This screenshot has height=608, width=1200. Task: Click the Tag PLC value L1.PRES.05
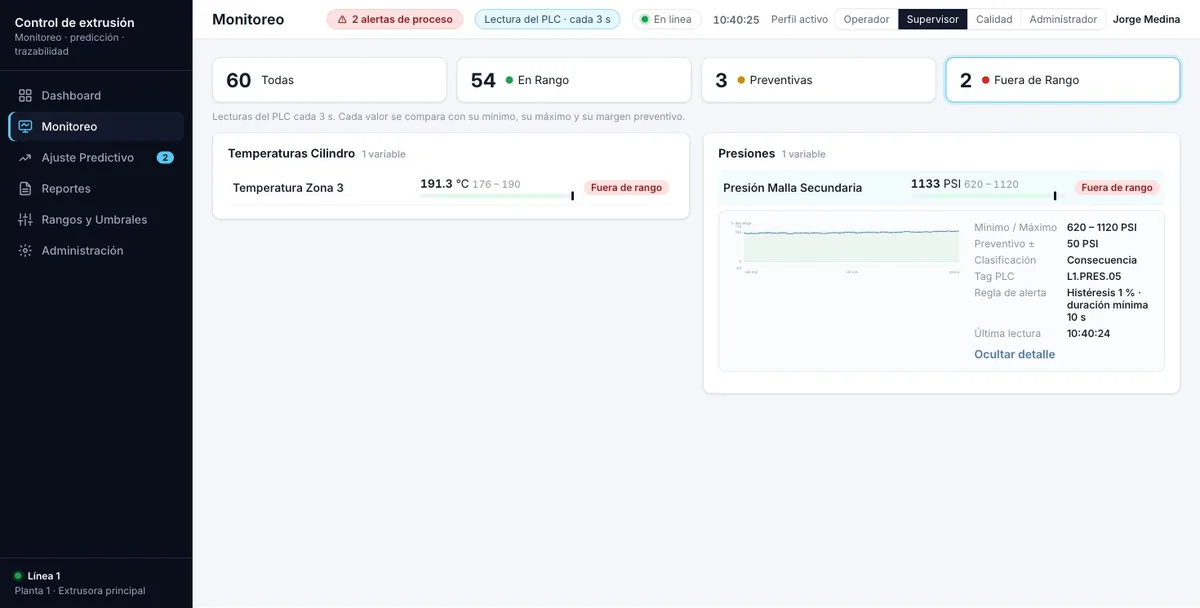1094,276
